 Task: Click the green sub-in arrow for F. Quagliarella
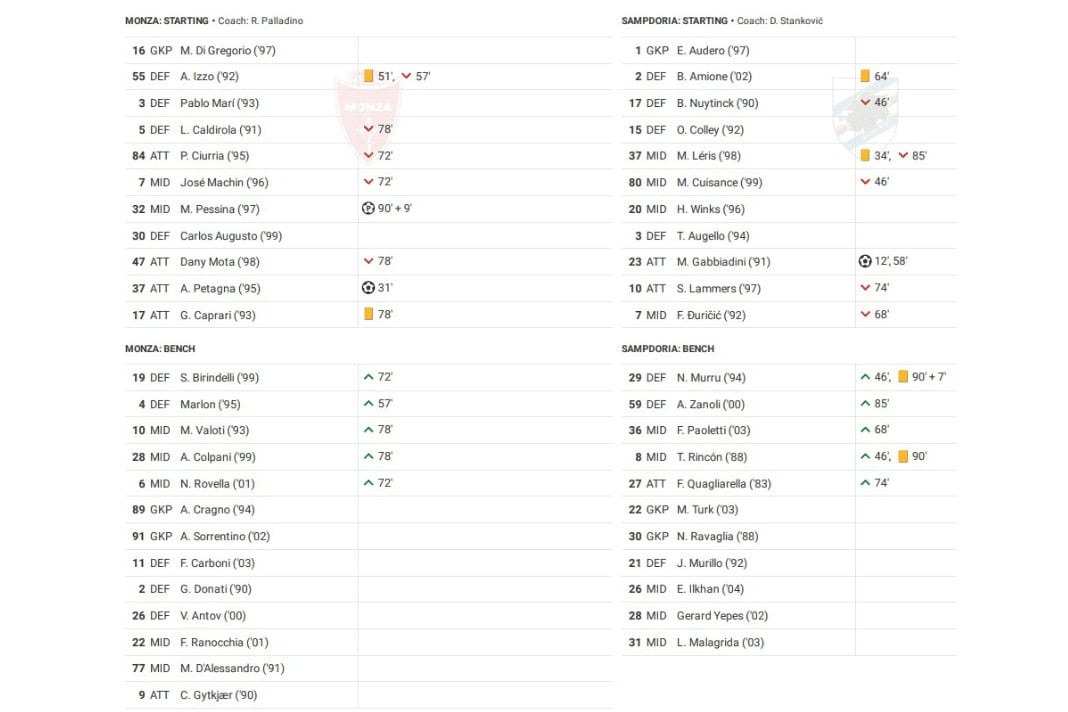tap(865, 483)
